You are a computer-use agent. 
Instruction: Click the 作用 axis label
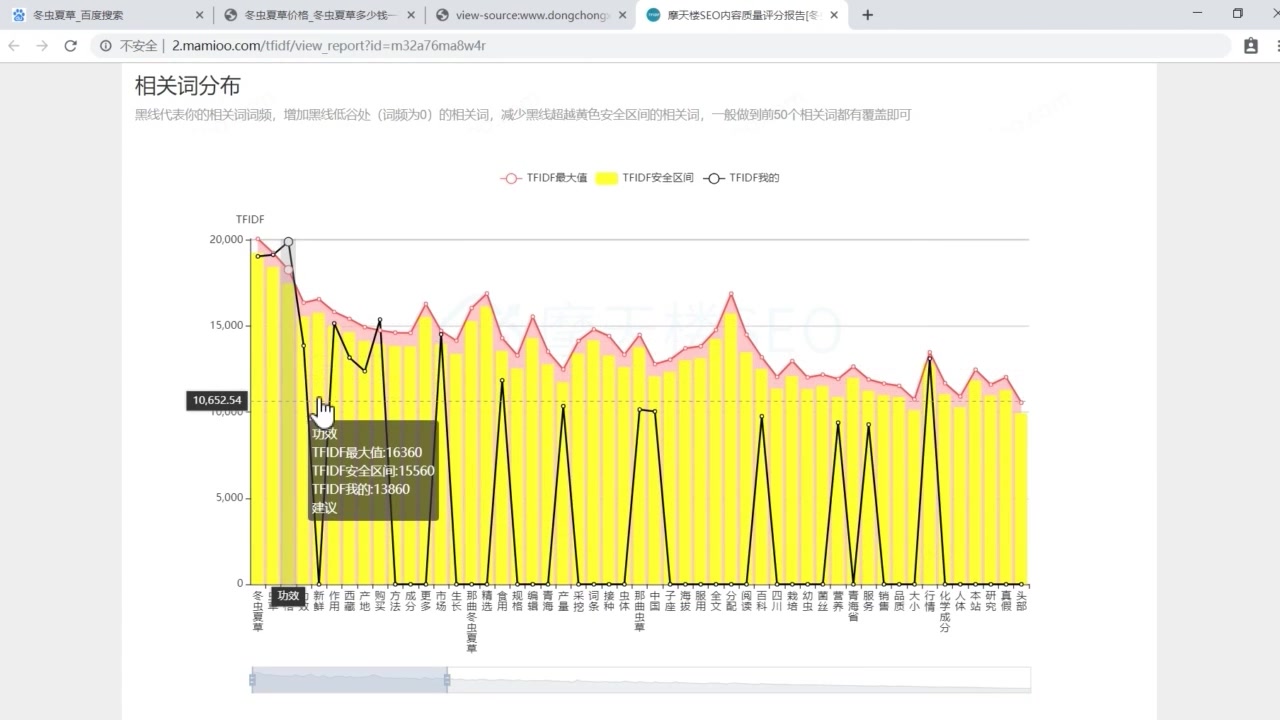tap(334, 600)
